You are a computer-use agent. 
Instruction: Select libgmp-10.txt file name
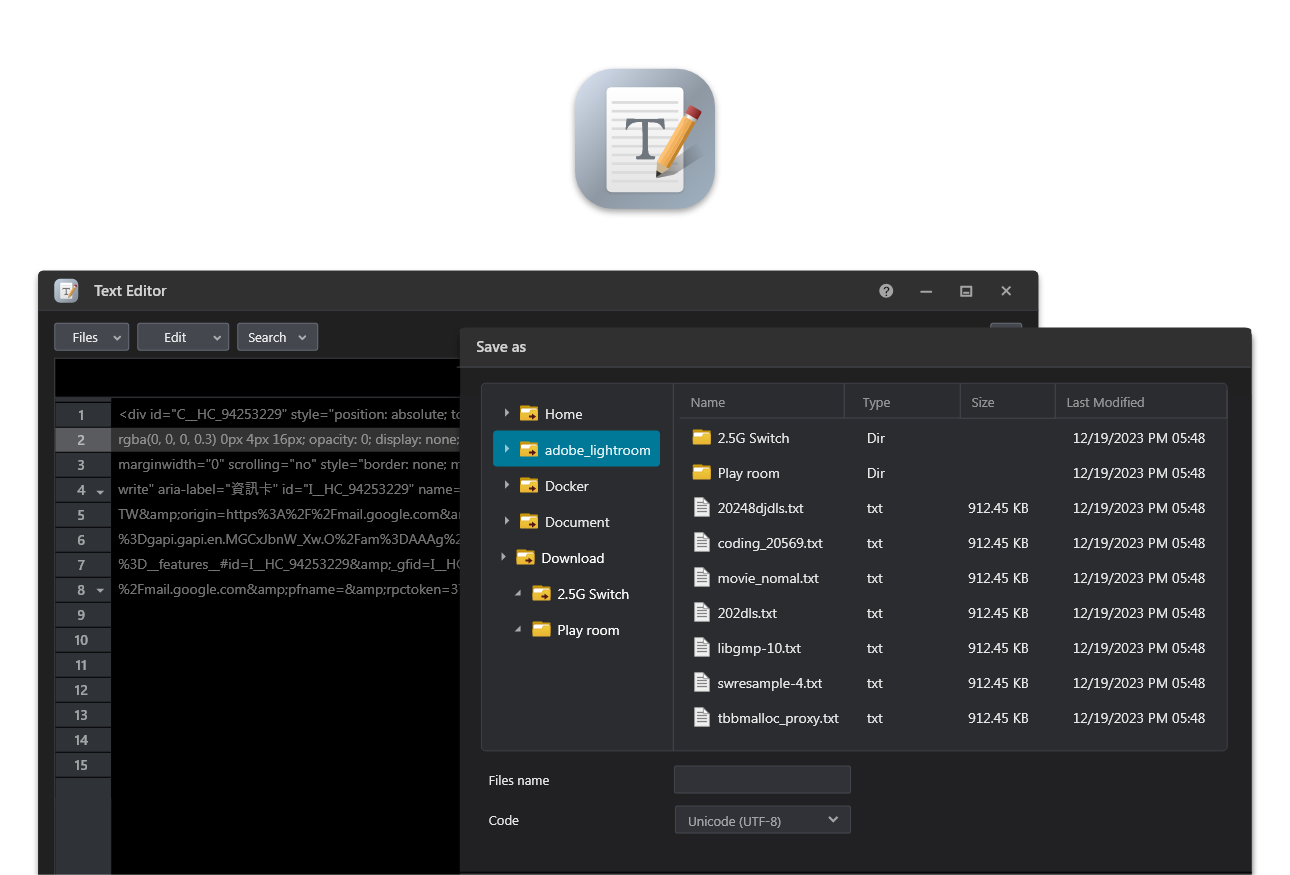point(759,648)
